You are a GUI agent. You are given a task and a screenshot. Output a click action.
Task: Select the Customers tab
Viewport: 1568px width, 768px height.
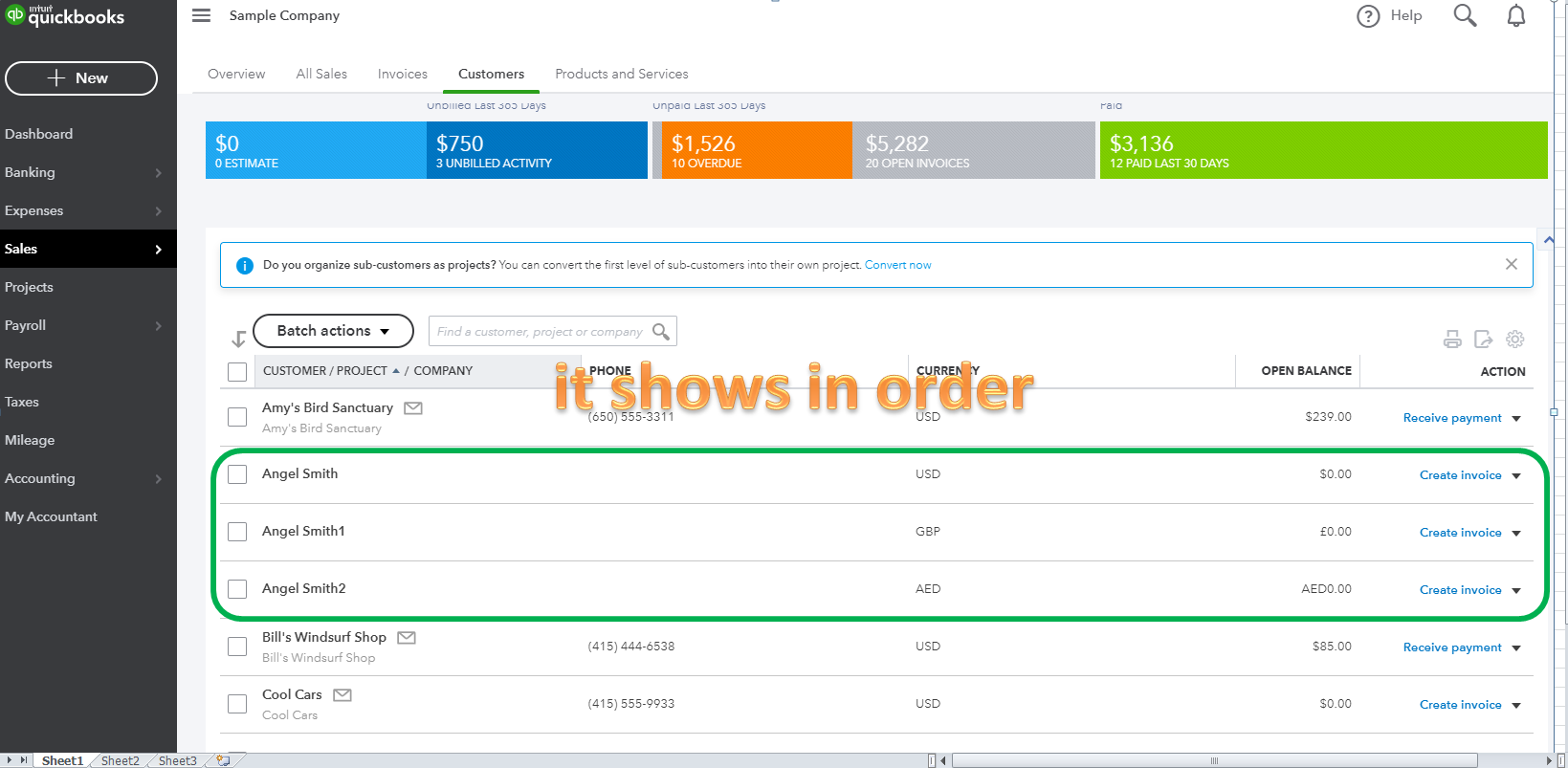coord(491,74)
